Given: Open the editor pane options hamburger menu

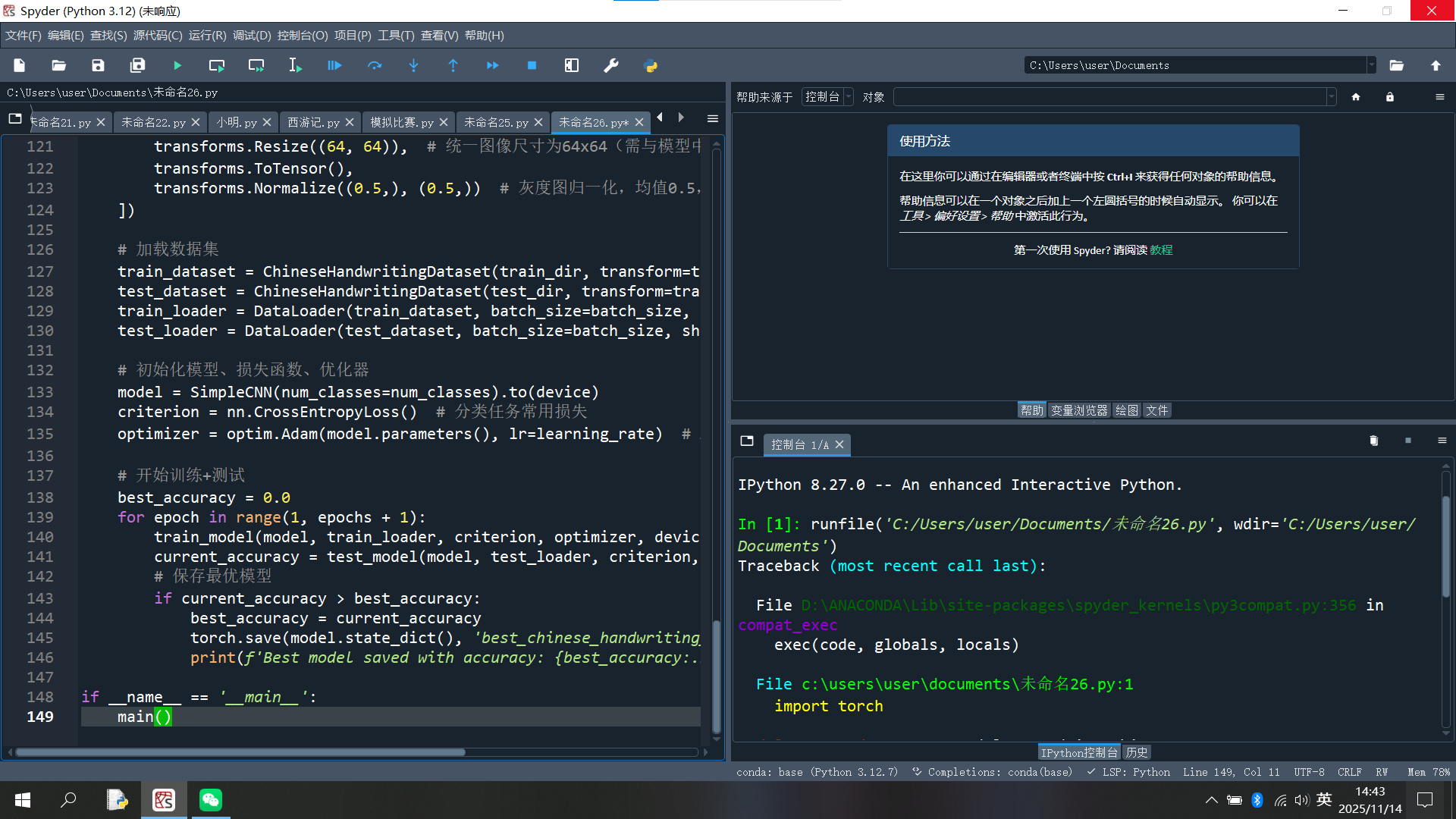Looking at the screenshot, I should 712,118.
